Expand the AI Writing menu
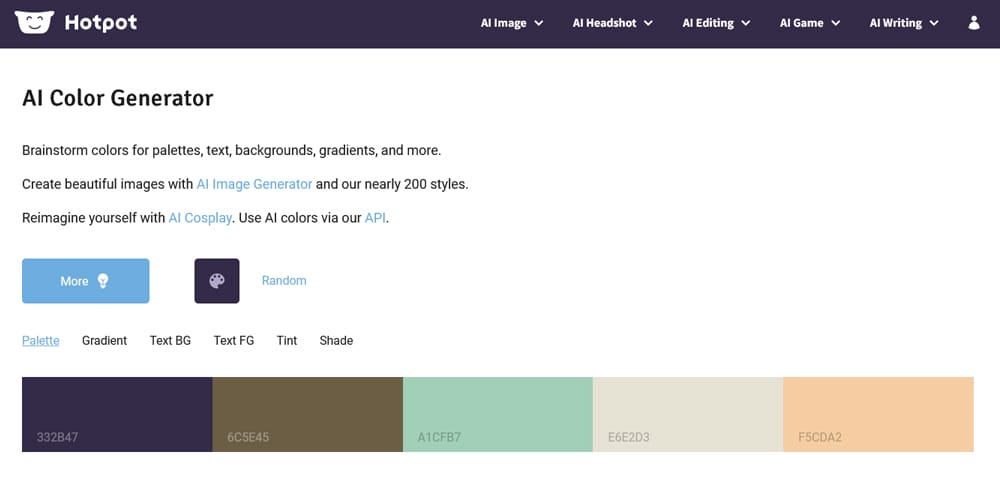This screenshot has height=500, width=1000. (904, 23)
